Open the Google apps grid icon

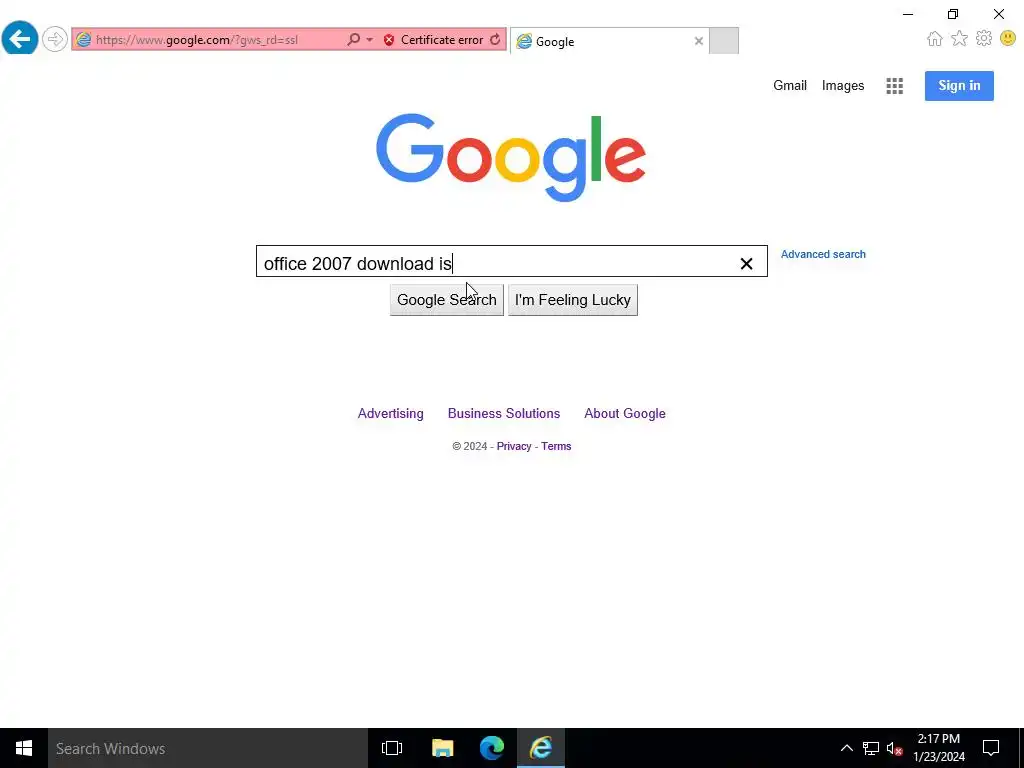(895, 86)
